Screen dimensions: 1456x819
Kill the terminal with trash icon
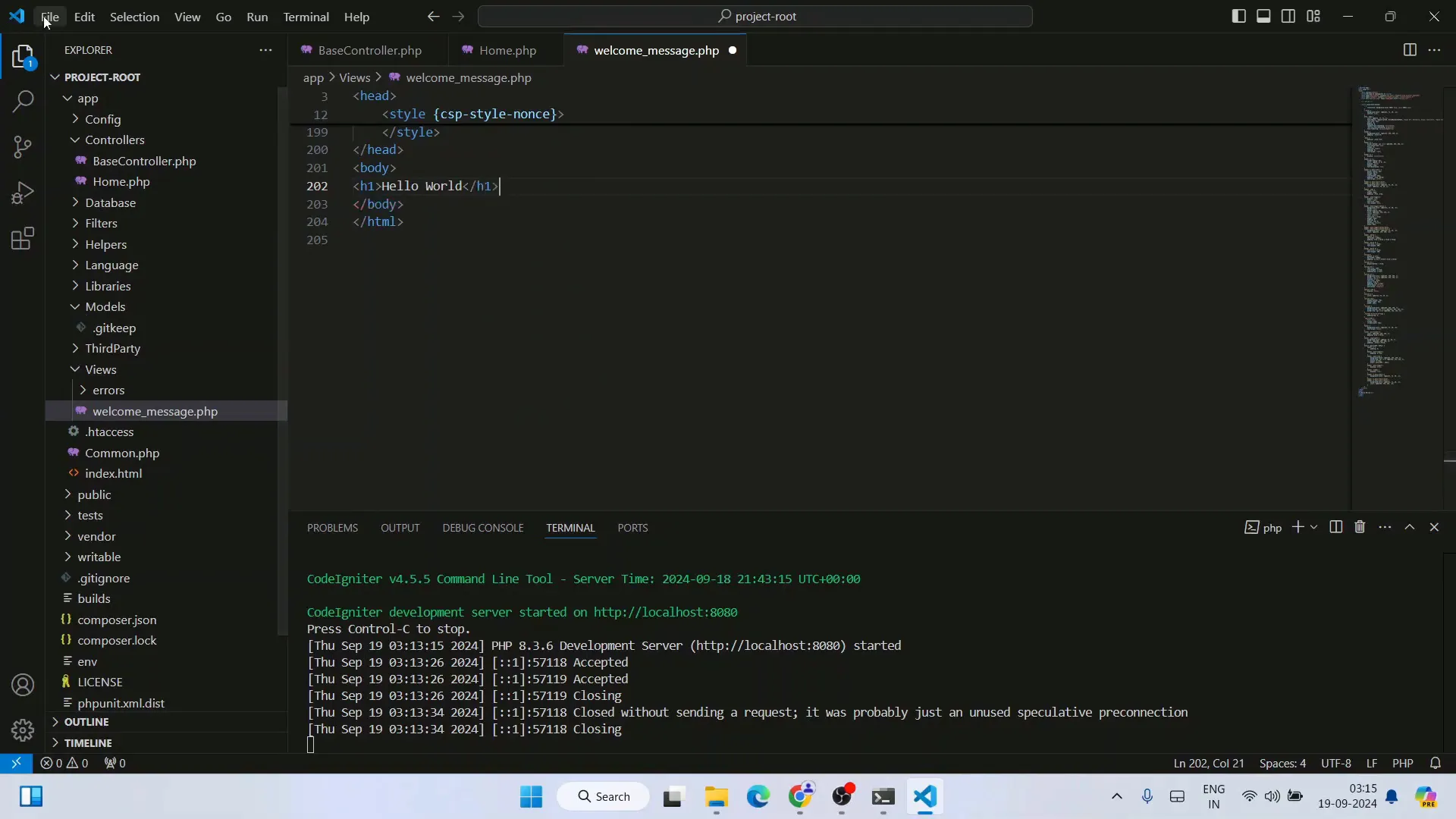[1360, 527]
